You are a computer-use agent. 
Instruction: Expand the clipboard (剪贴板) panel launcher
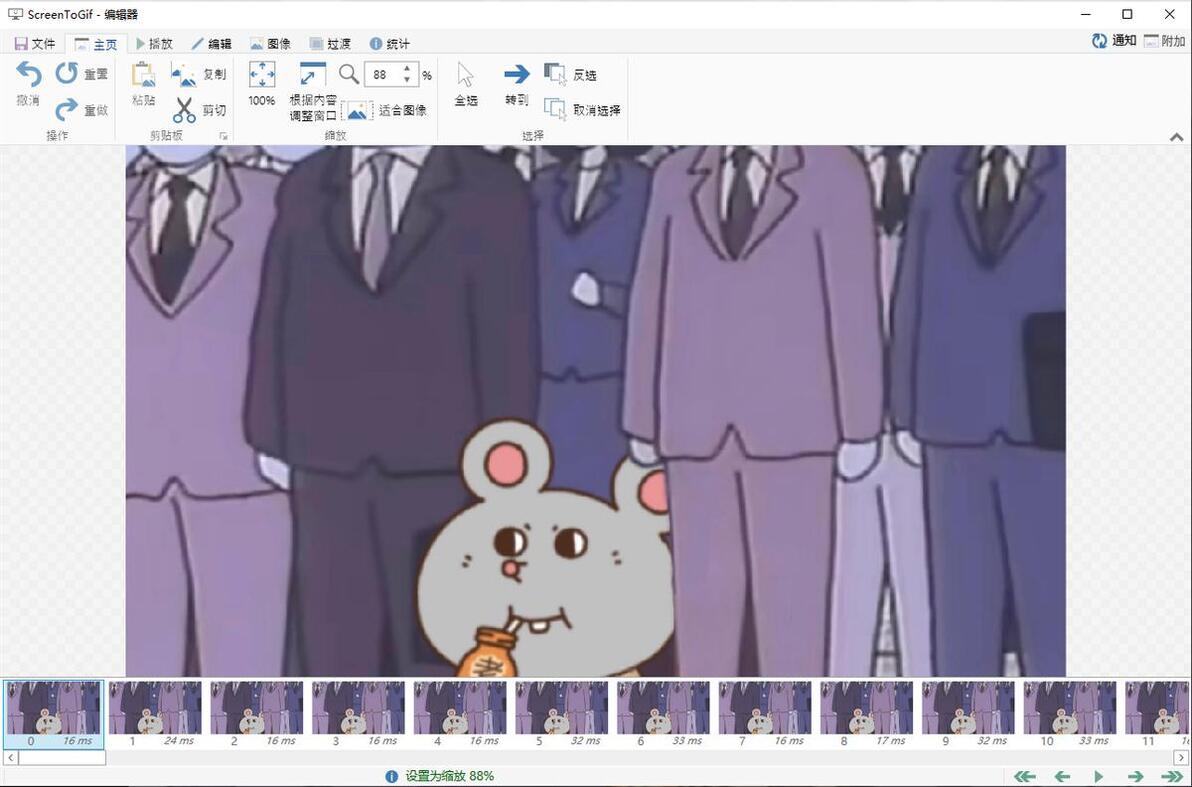click(224, 136)
